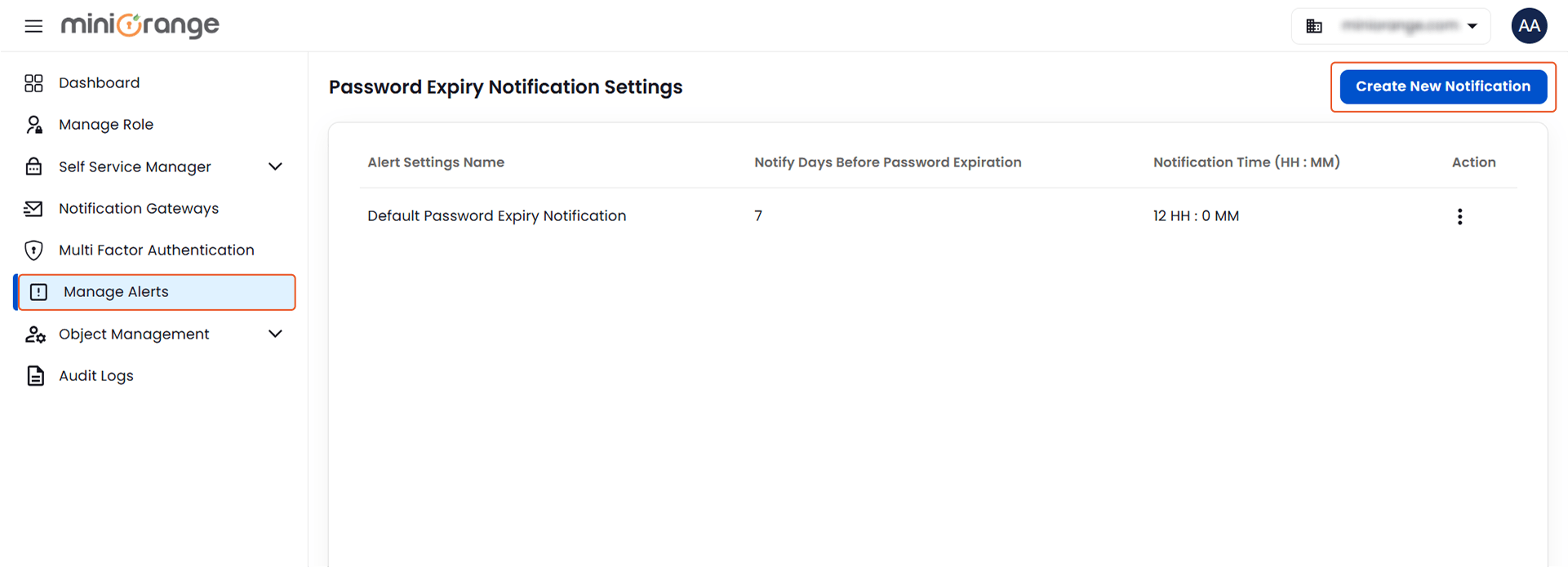The image size is (1568, 567).
Task: Click the Self Service Manager lock icon
Action: (33, 166)
